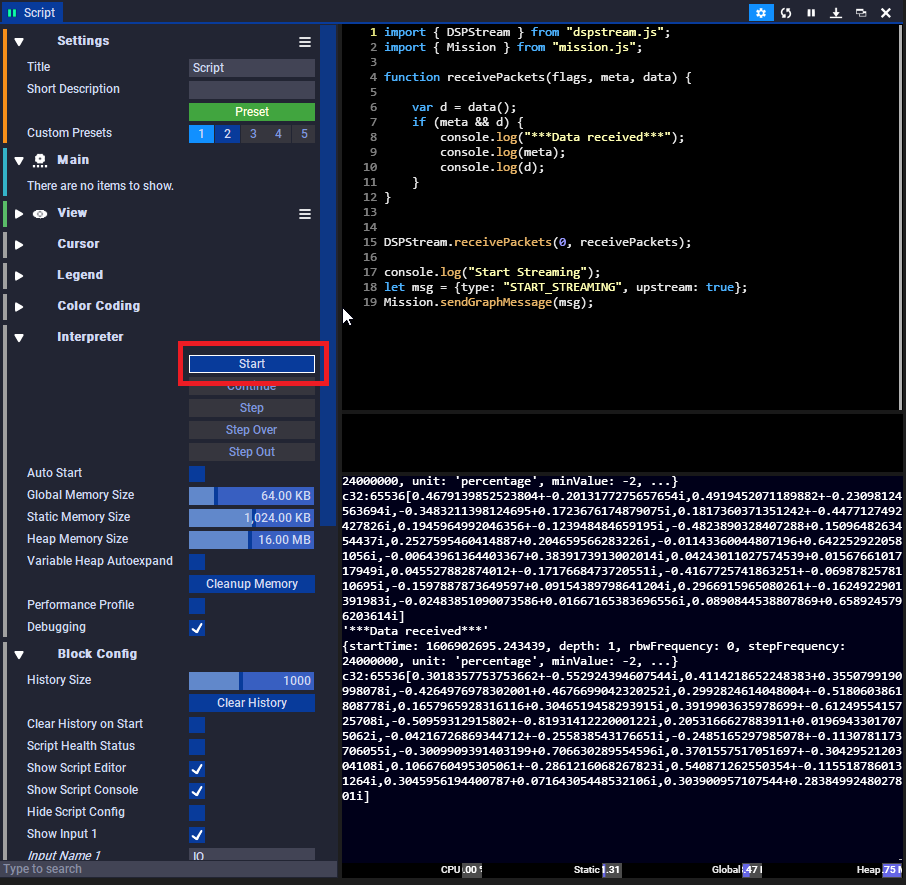
Task: Click the eye icon beside View
Action: coord(40,214)
